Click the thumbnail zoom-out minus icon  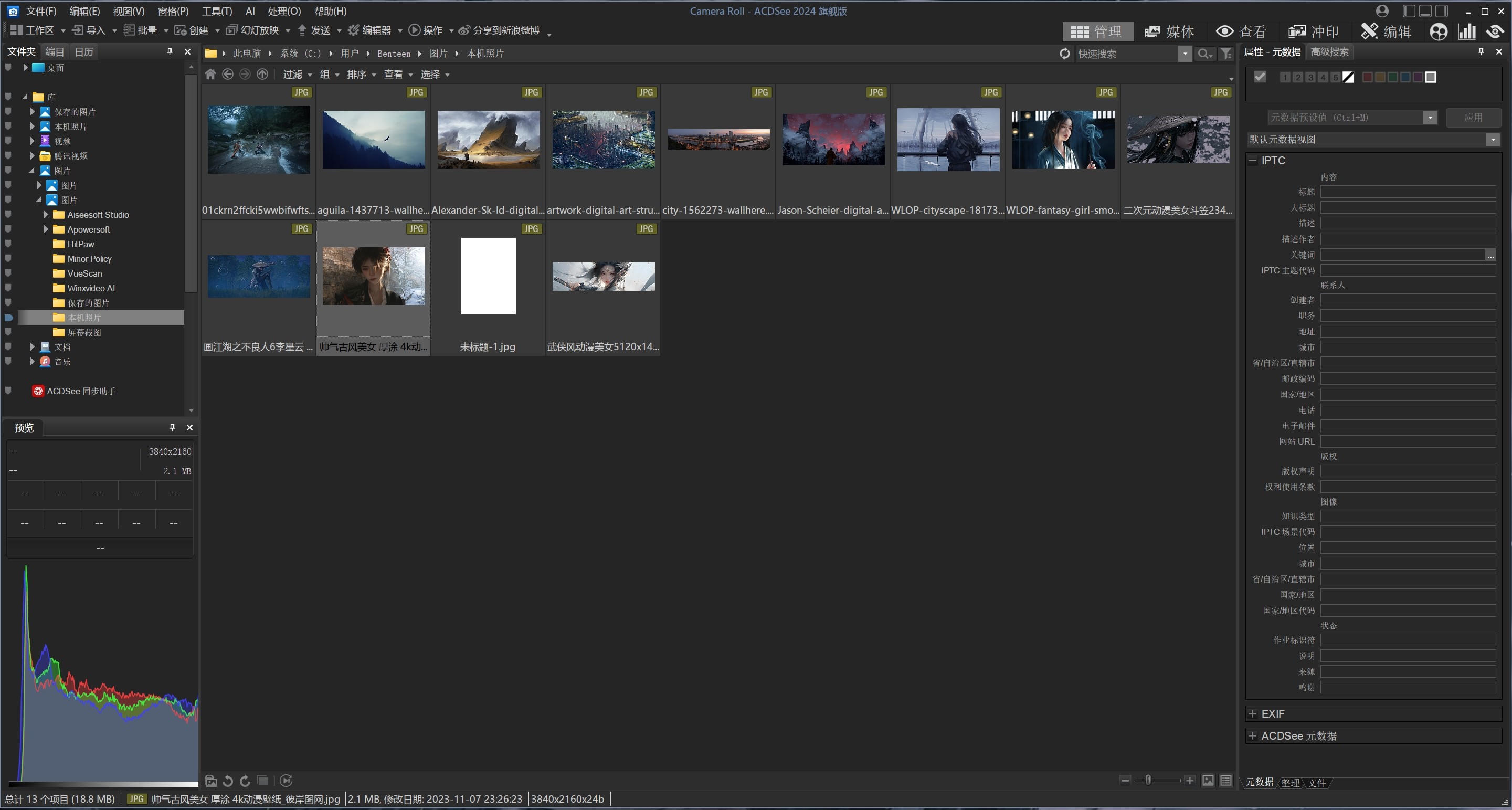pos(1125,780)
